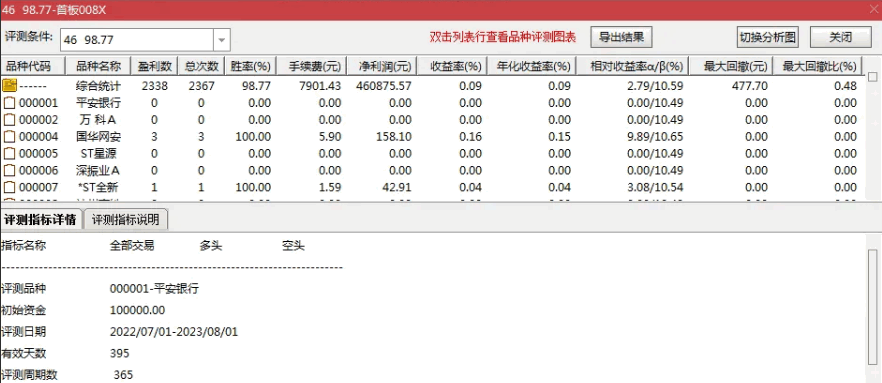Viewport: 882px width, 383px height.
Task: Click the small box atop the table scrollbar
Action: 872,78
